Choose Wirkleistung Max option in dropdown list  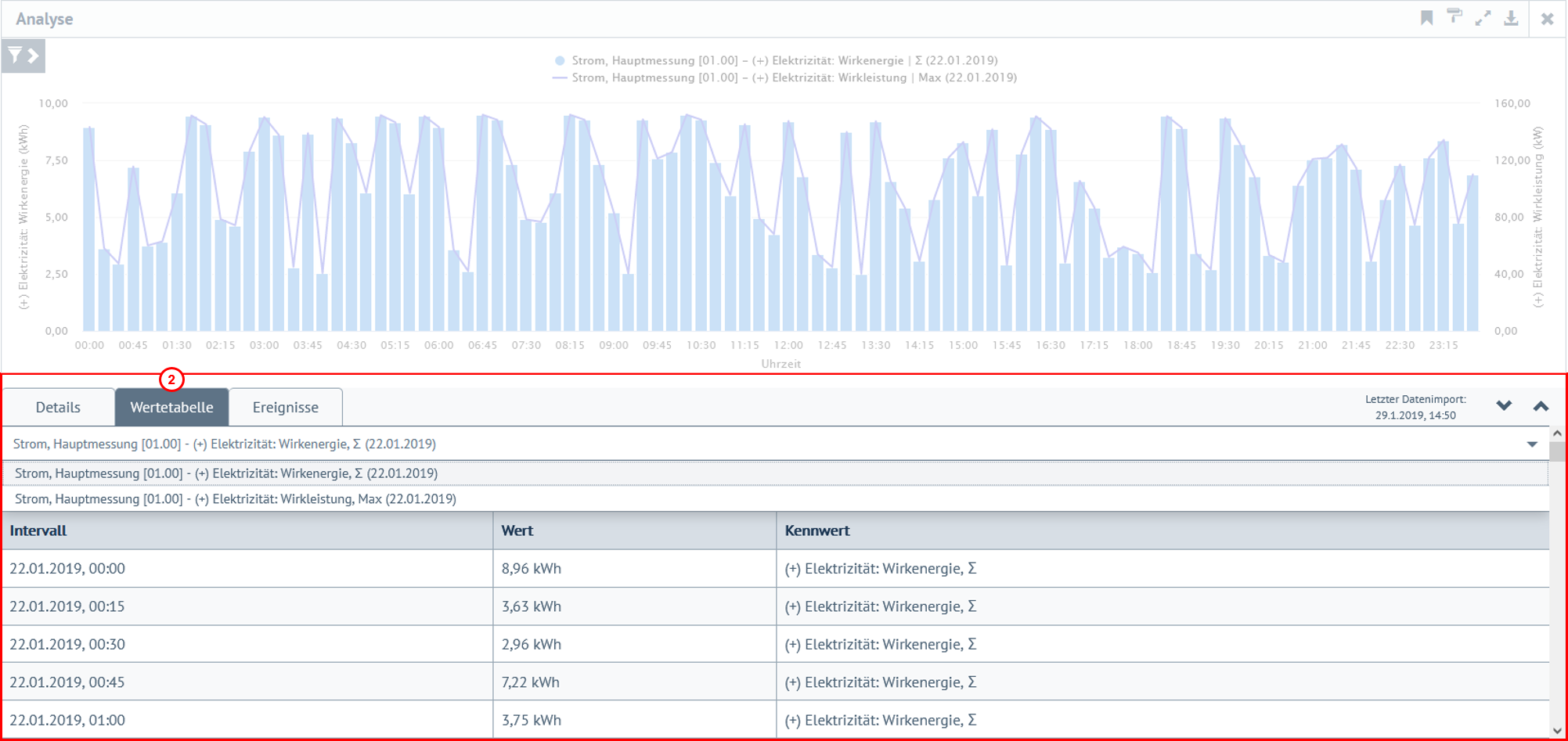click(x=236, y=499)
